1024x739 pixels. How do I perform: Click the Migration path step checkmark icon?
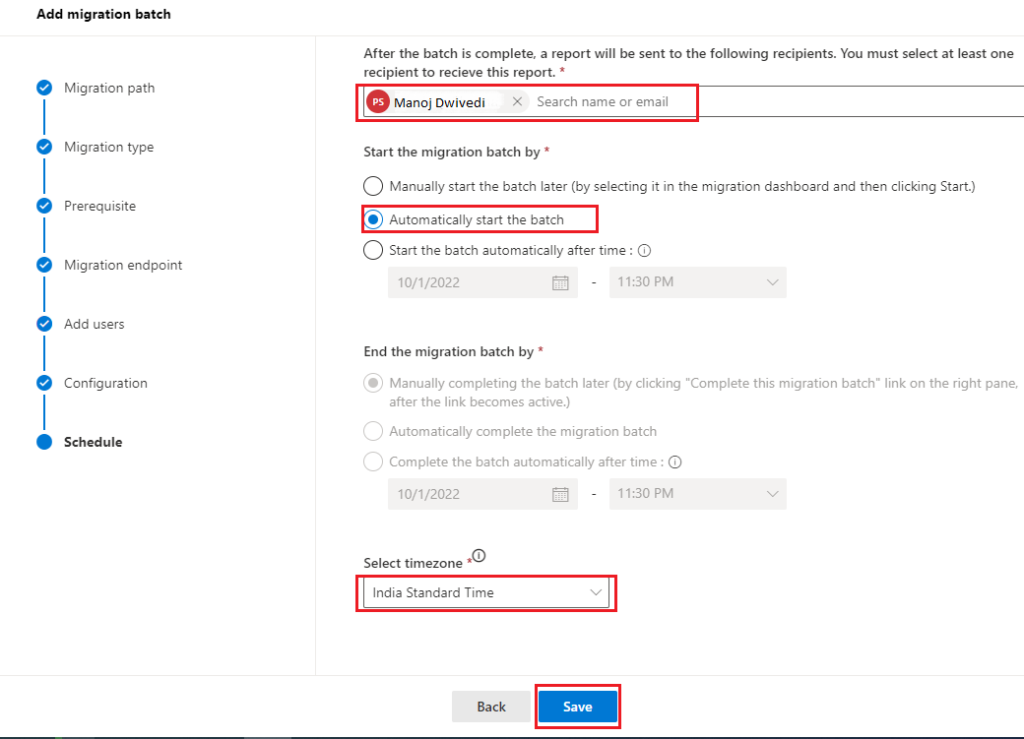44,87
